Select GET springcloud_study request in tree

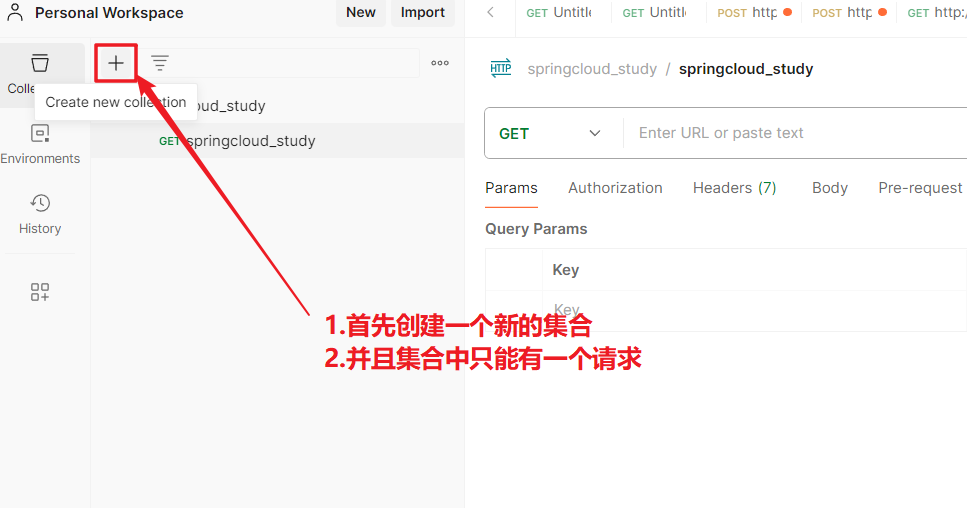[250, 141]
